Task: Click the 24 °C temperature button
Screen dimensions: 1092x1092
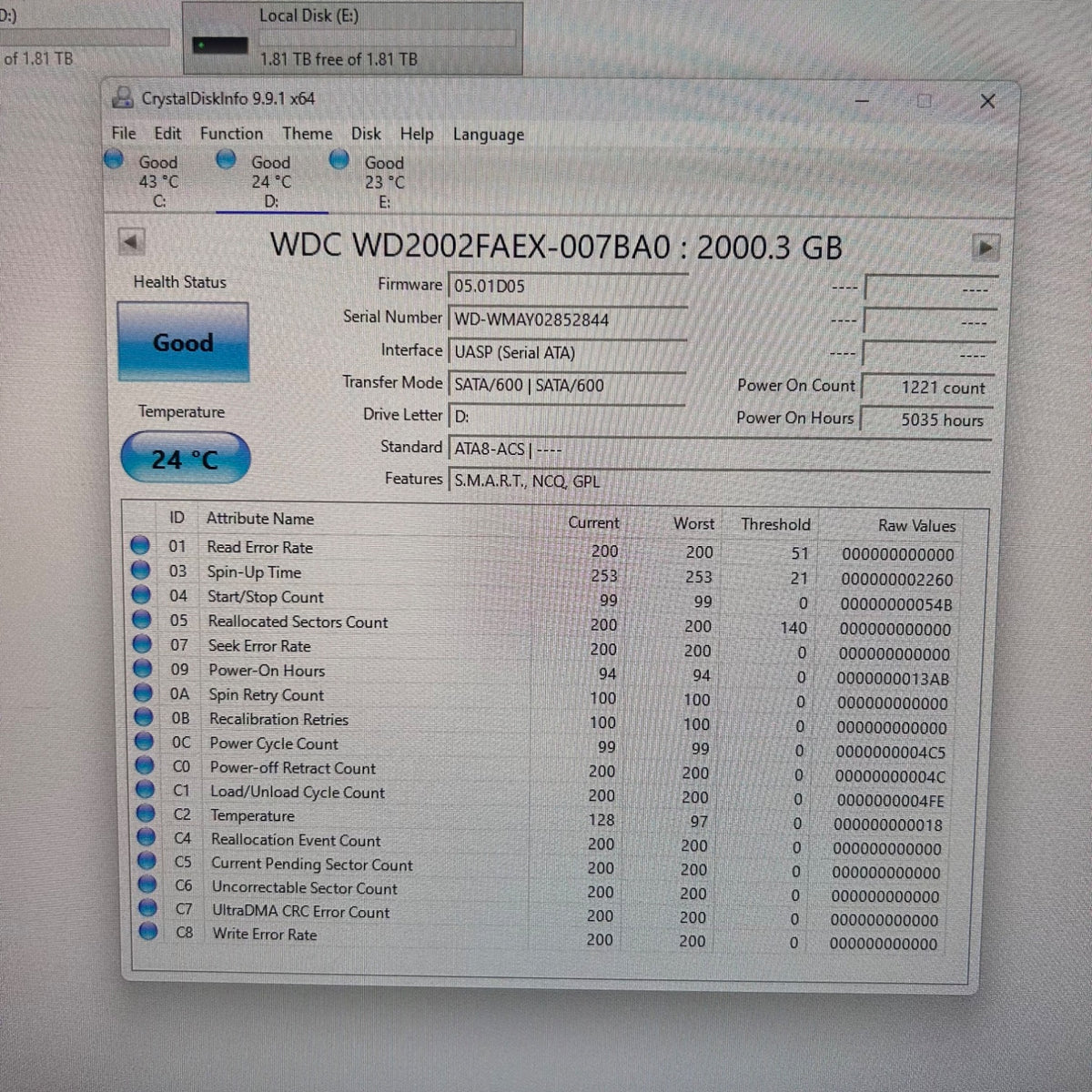Action: point(185,459)
